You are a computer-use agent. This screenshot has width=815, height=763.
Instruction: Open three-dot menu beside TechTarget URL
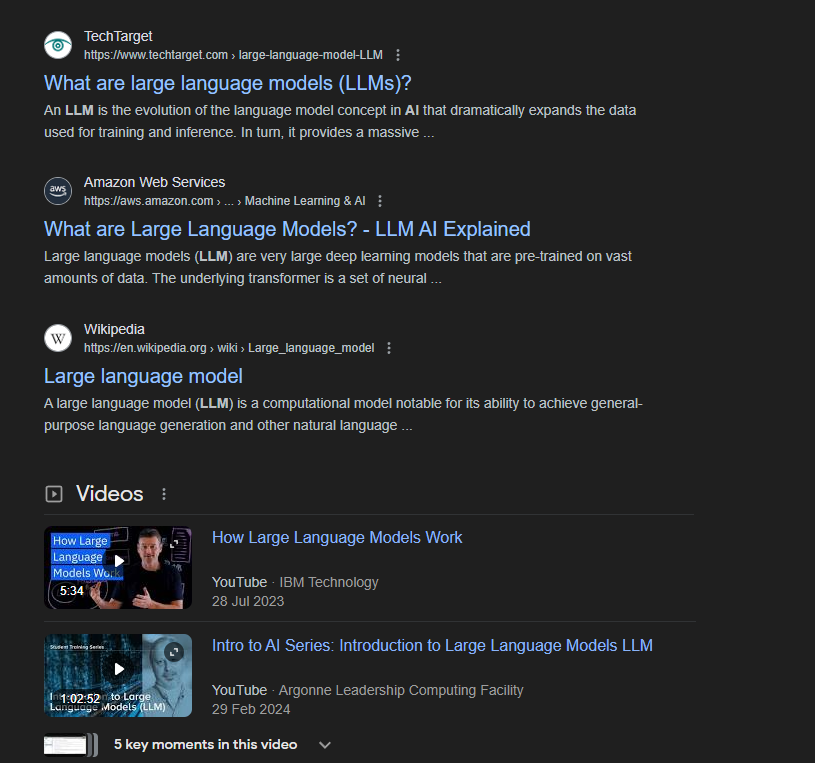pos(398,55)
